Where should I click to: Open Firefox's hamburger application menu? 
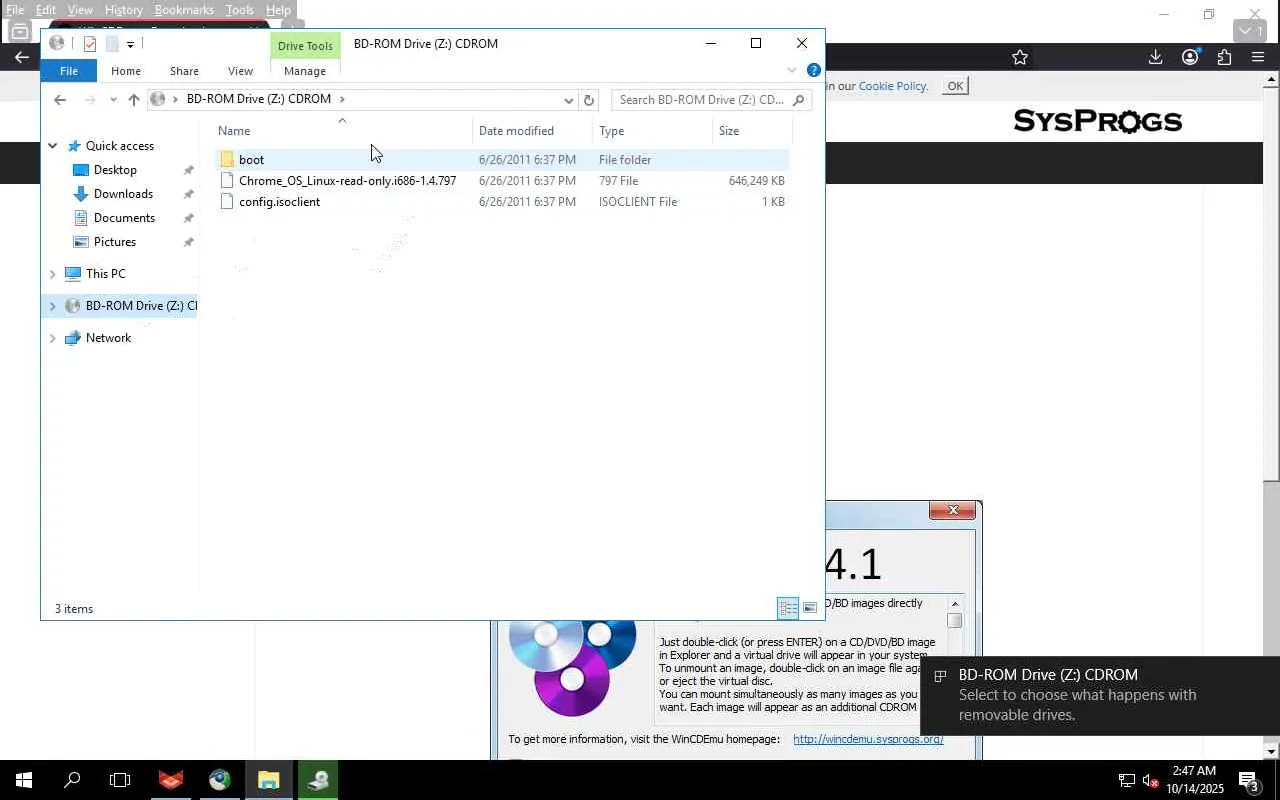[x=1258, y=57]
